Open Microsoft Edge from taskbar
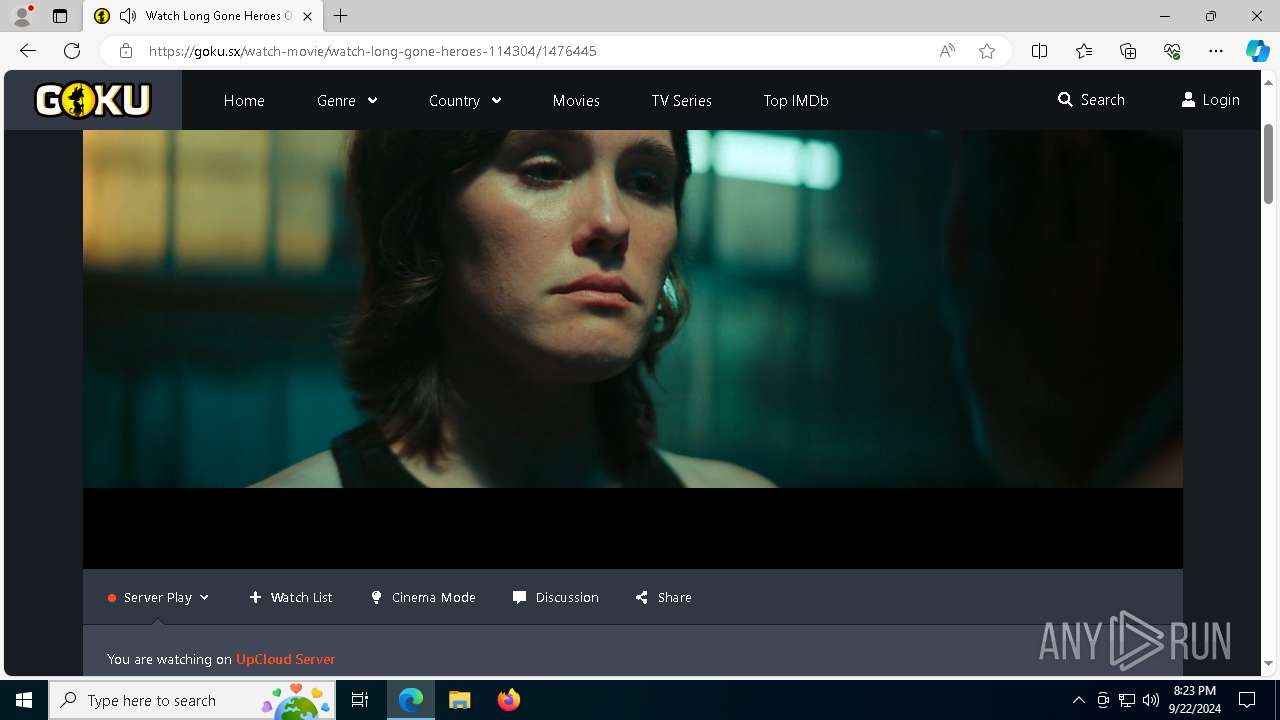The height and width of the screenshot is (720, 1280). pyautogui.click(x=411, y=700)
